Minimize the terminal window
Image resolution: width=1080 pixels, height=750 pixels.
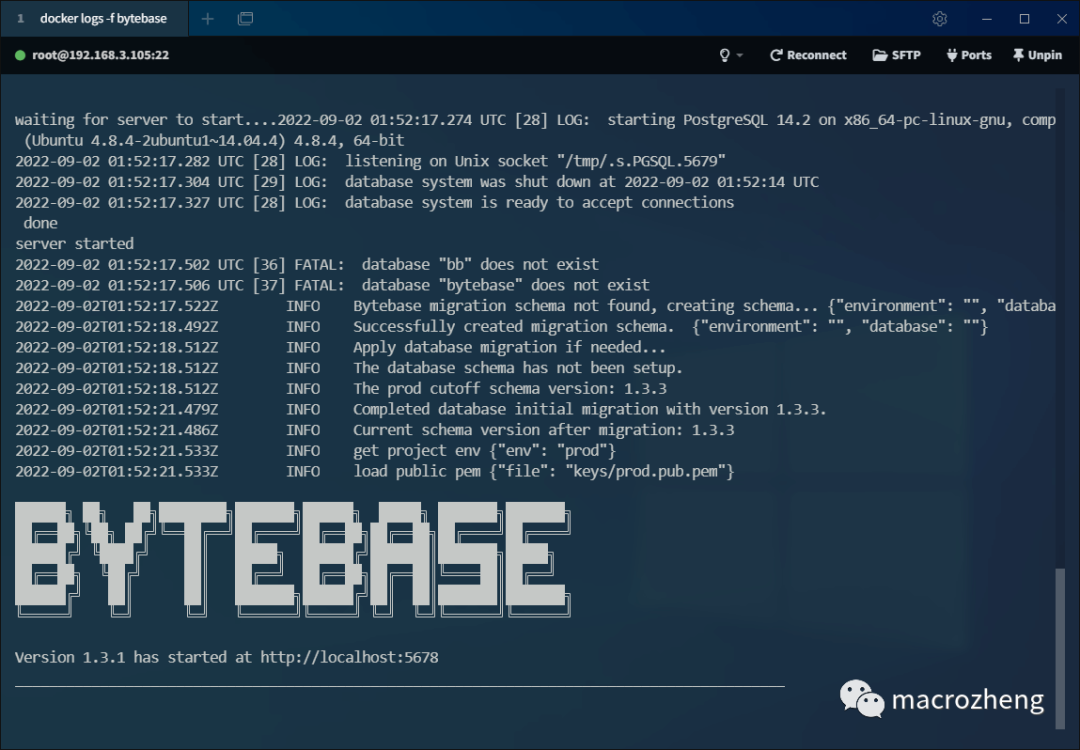coord(986,19)
